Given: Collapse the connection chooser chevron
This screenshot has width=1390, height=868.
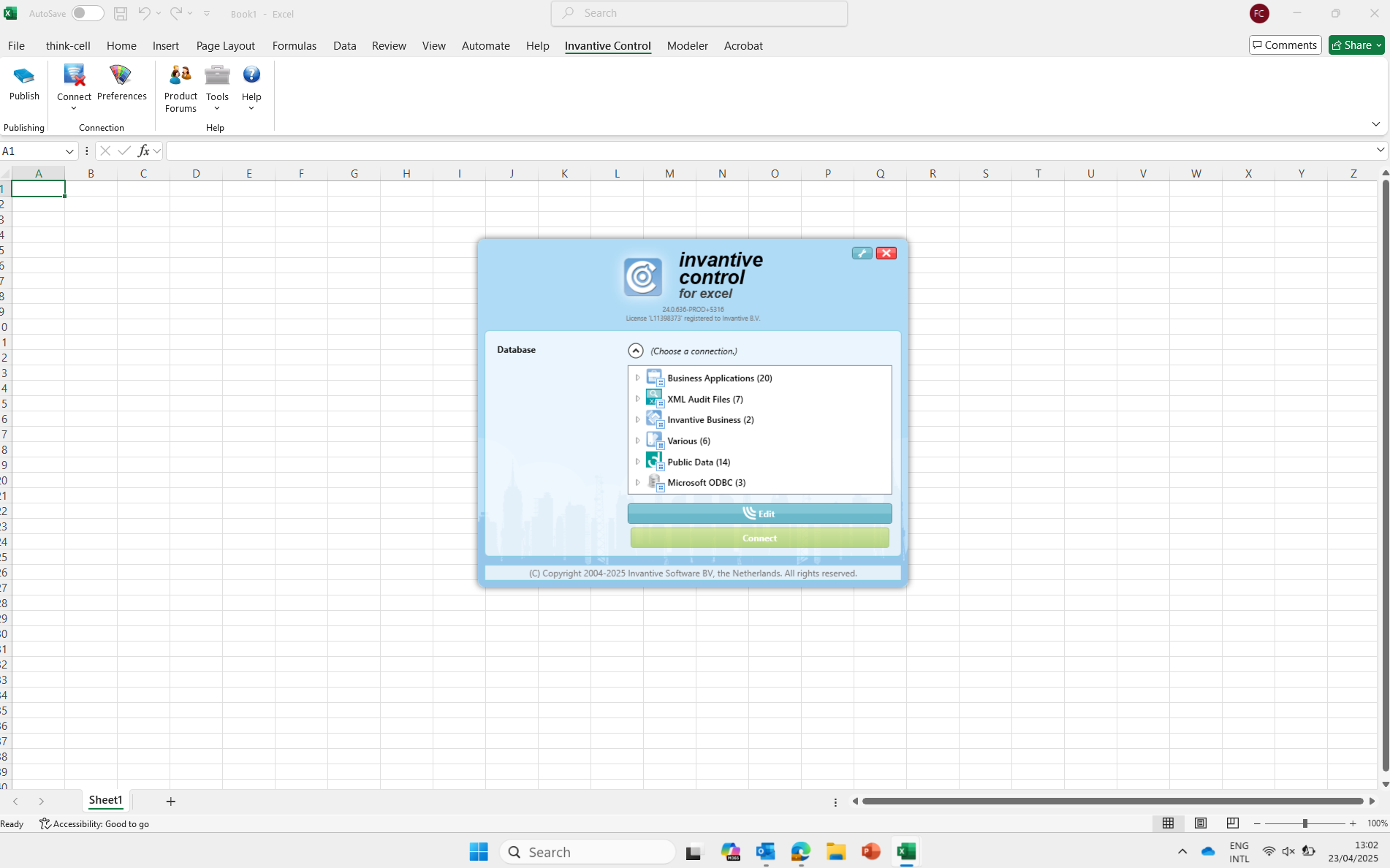Looking at the screenshot, I should point(636,351).
